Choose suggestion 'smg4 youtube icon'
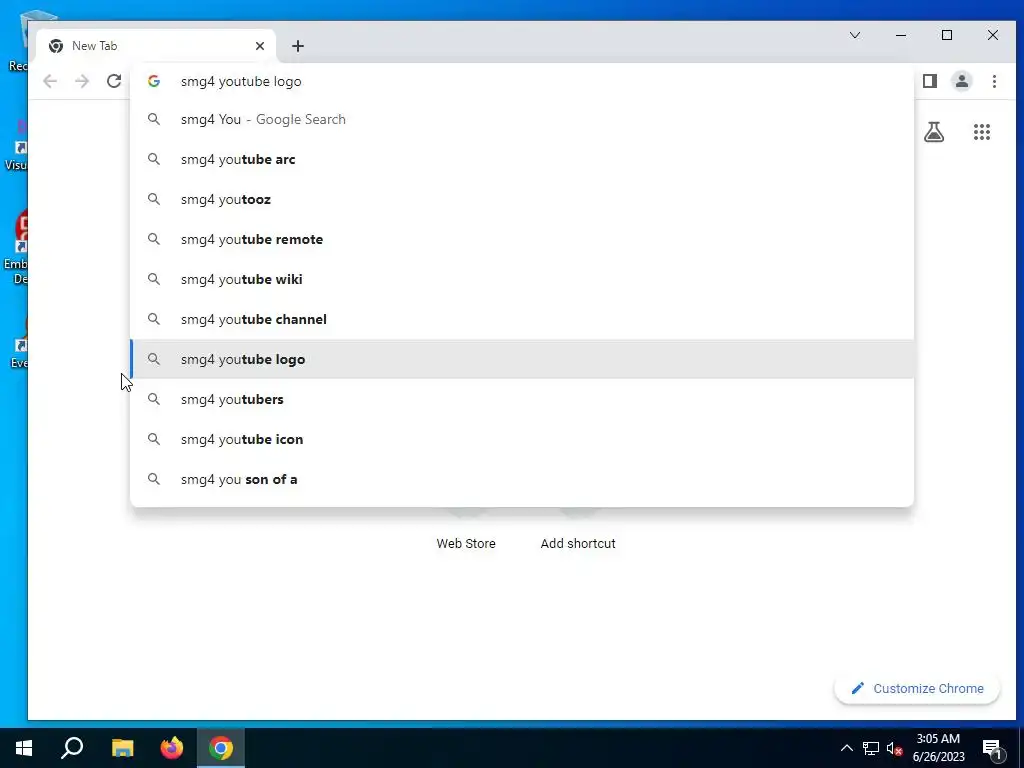 point(522,439)
